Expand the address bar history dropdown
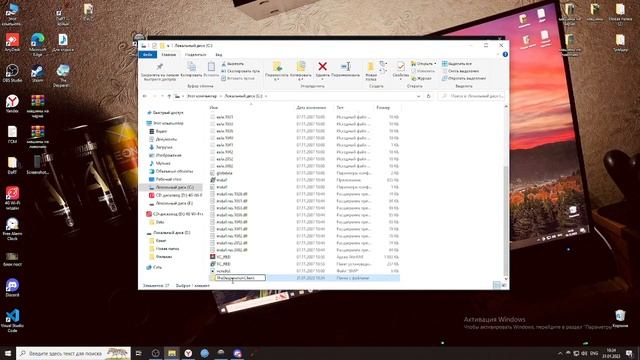The width and height of the screenshot is (640, 360). (x=418, y=96)
